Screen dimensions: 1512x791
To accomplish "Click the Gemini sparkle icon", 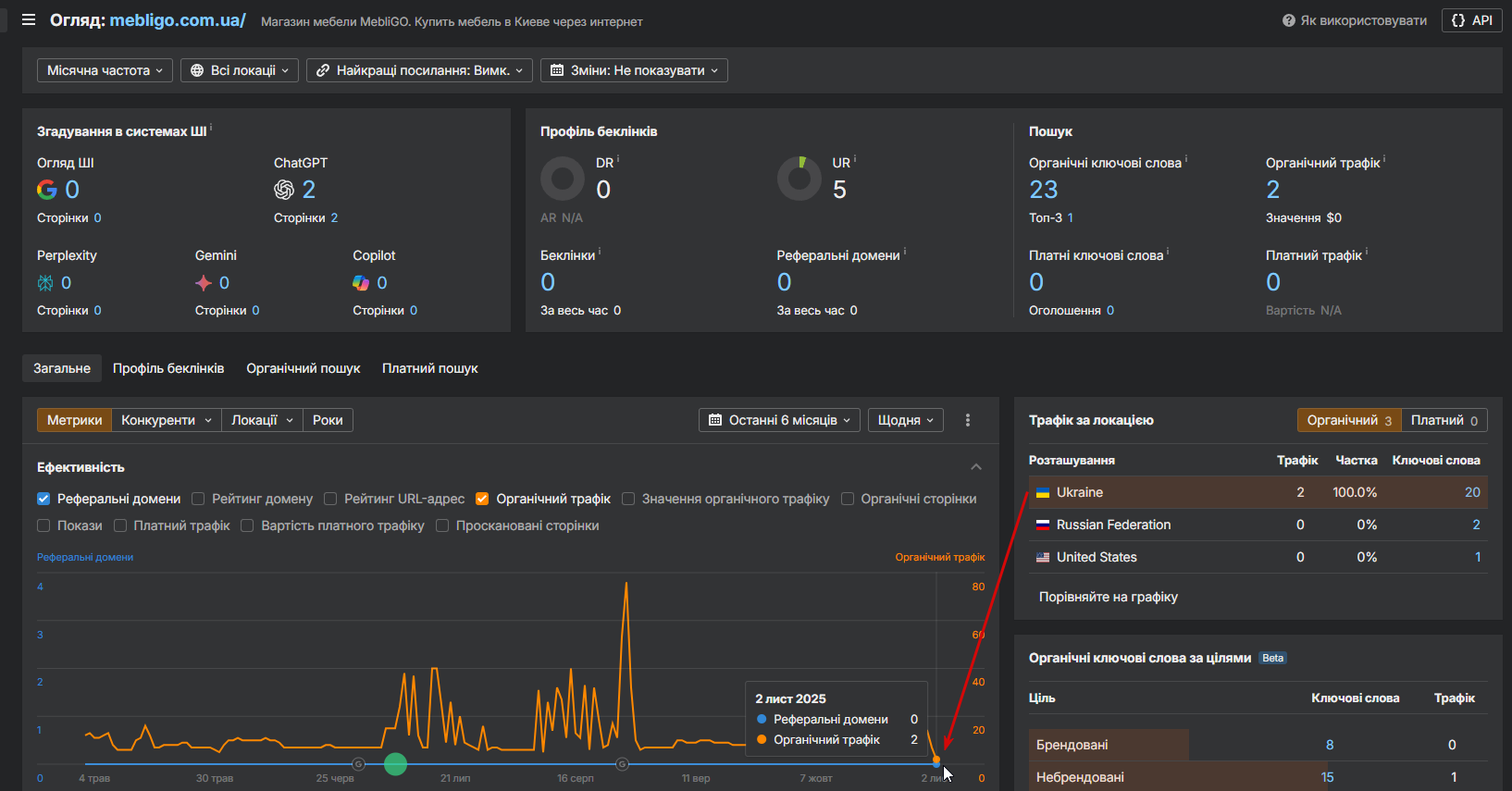I will (204, 283).
